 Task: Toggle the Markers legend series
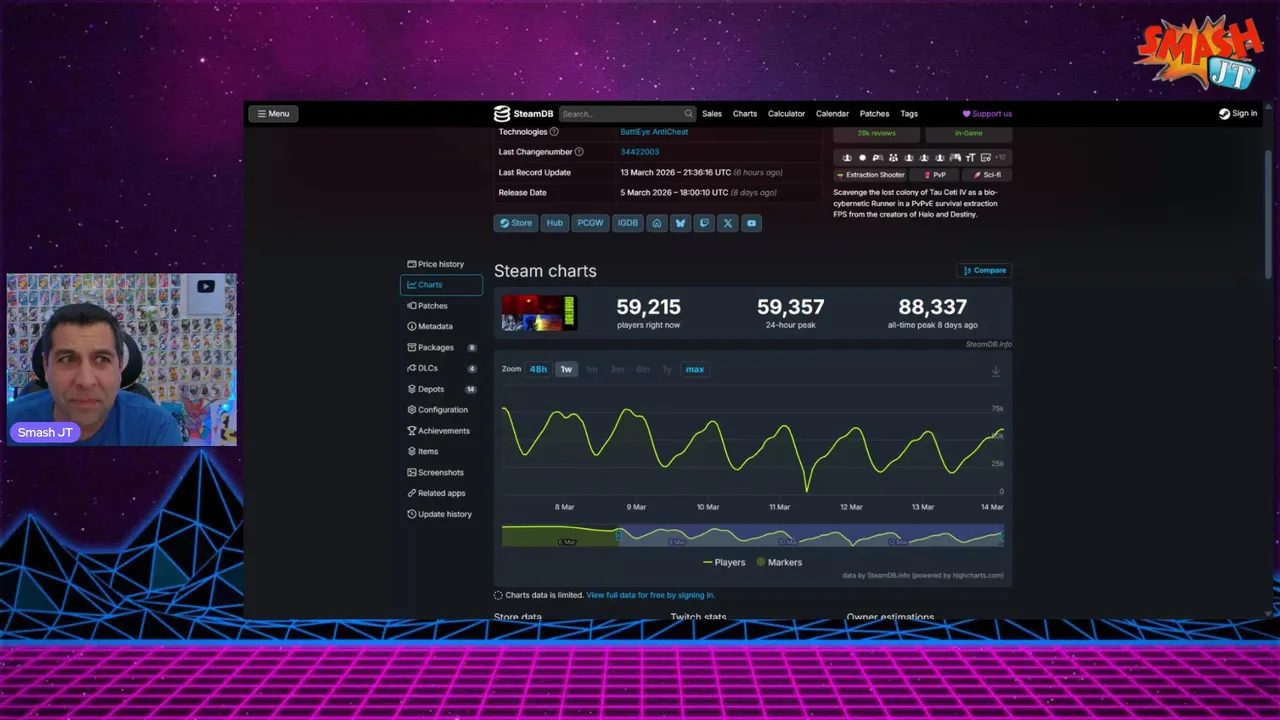[779, 562]
